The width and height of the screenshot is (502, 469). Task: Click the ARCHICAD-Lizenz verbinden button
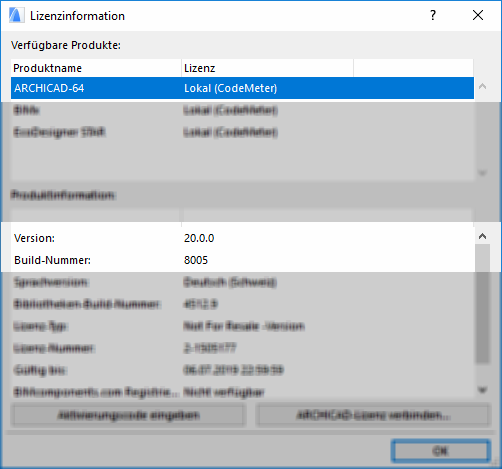(373, 415)
